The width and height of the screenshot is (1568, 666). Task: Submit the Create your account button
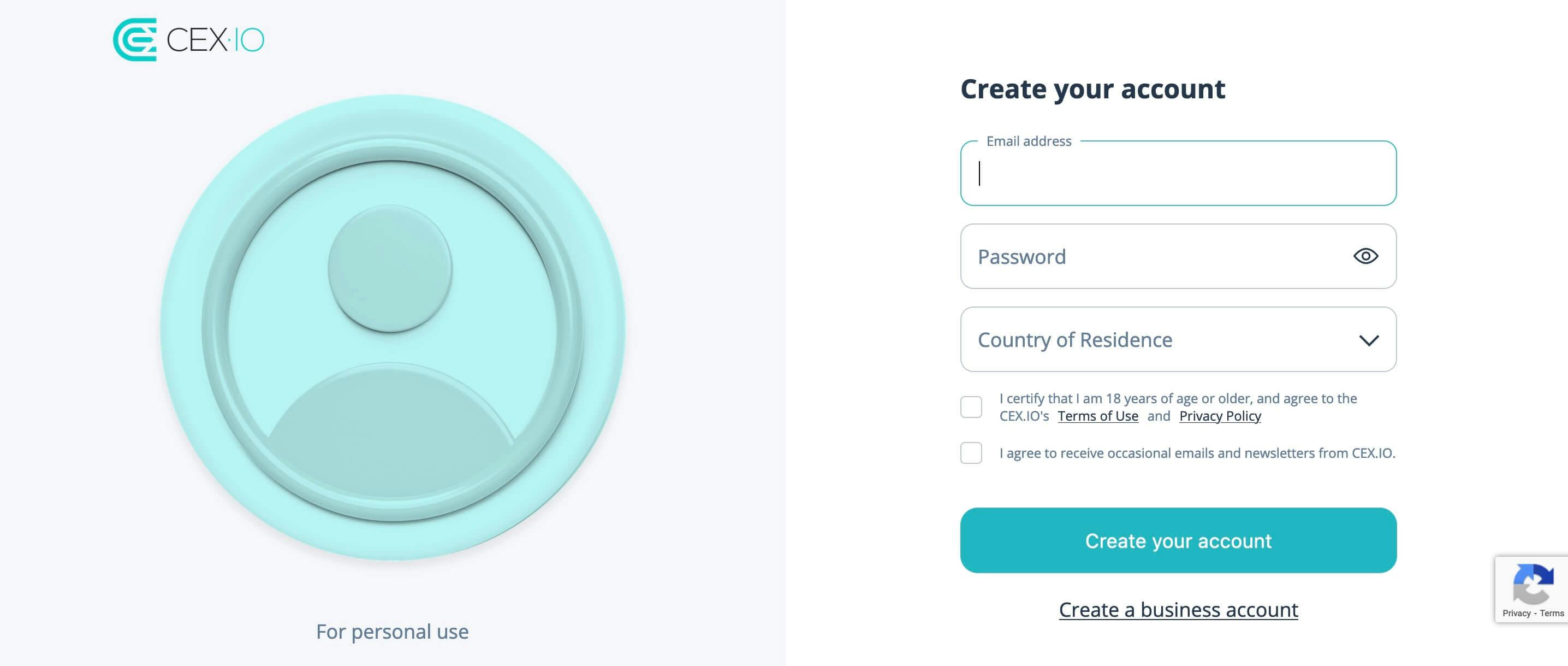pos(1178,540)
